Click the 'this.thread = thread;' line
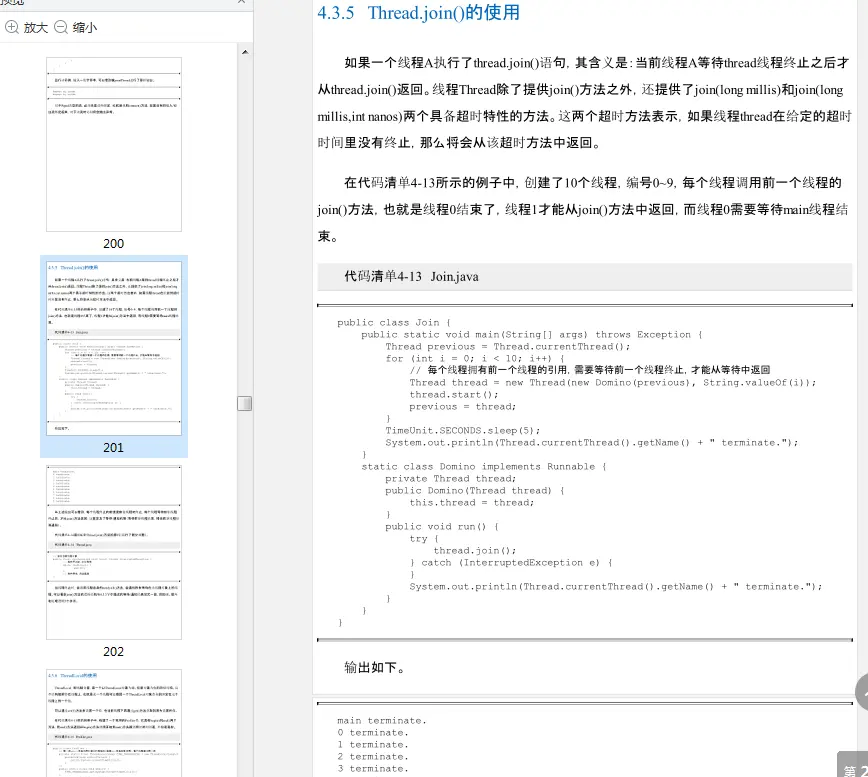The height and width of the screenshot is (777, 868). 472,503
